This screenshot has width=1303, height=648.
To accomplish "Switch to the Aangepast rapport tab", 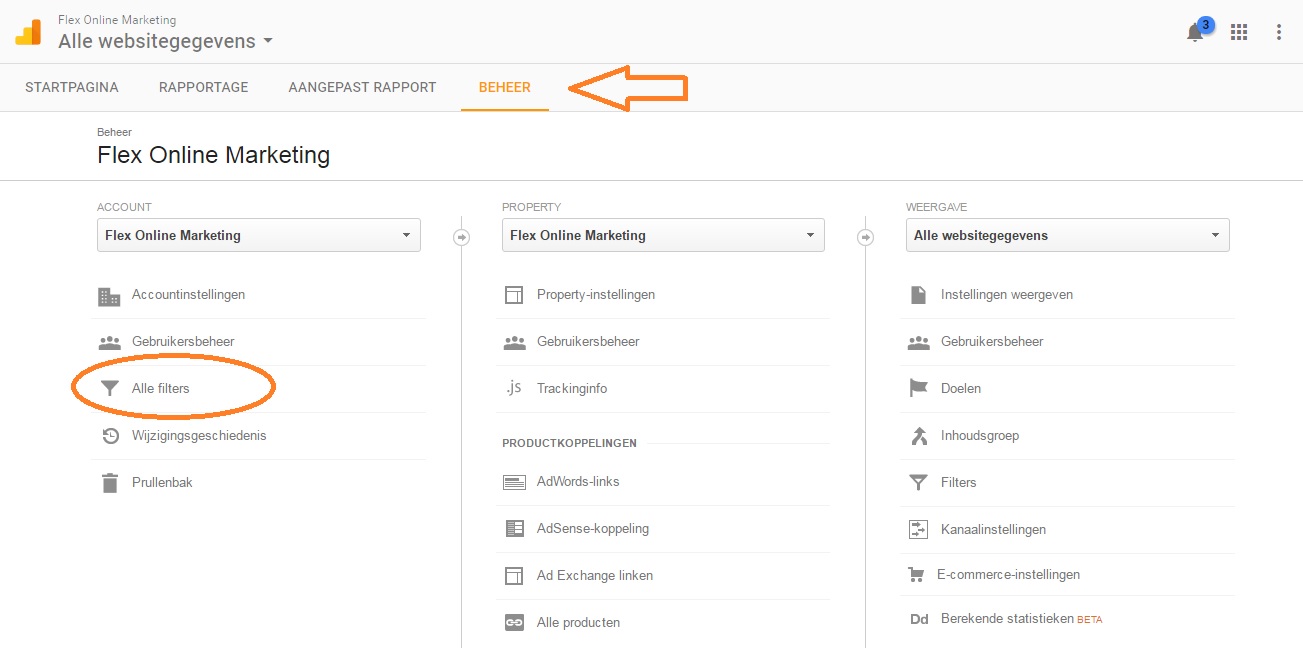I will pyautogui.click(x=362, y=87).
